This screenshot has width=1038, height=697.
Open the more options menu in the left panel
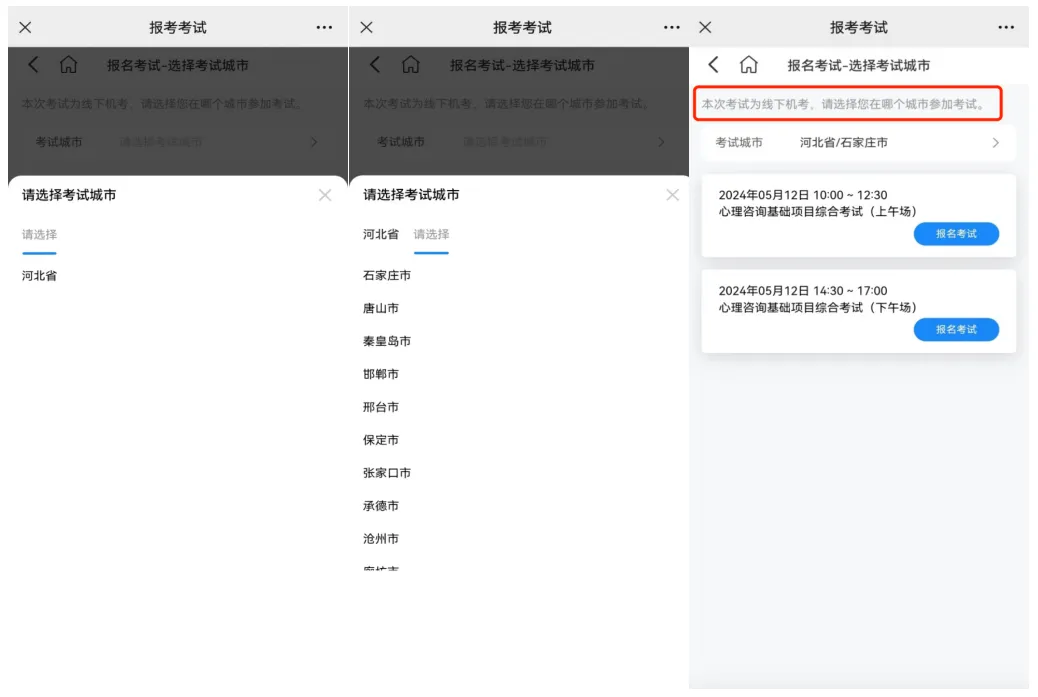pos(324,27)
